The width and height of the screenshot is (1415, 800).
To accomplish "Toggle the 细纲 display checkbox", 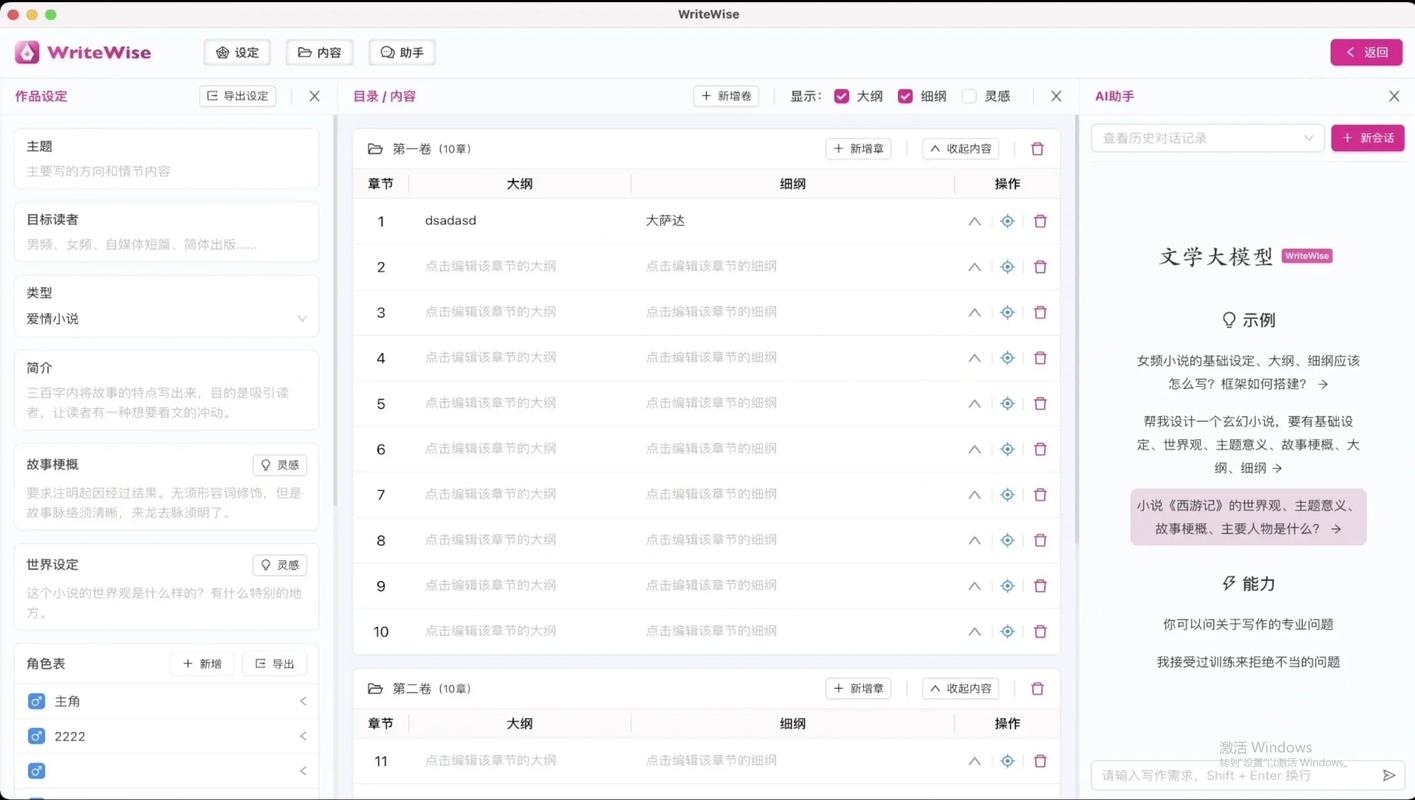I will pos(905,96).
